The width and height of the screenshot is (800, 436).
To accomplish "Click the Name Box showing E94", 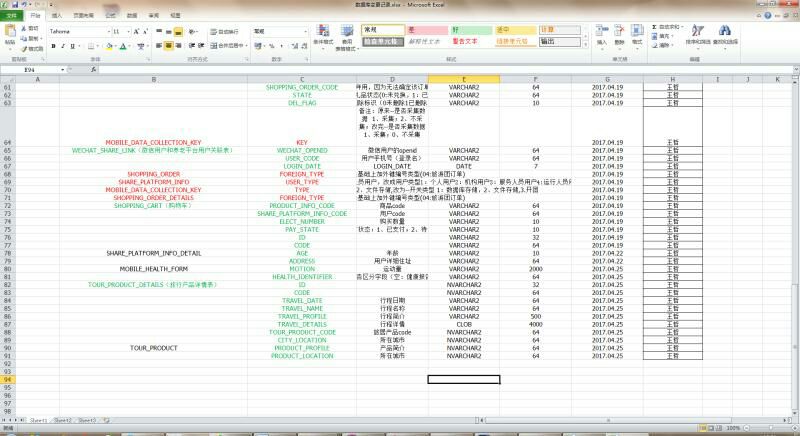I will pyautogui.click(x=30, y=69).
